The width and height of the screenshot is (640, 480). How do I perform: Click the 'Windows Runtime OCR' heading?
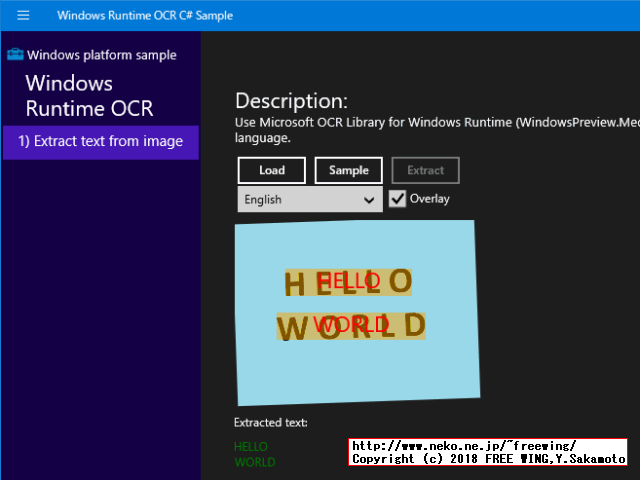(x=89, y=96)
